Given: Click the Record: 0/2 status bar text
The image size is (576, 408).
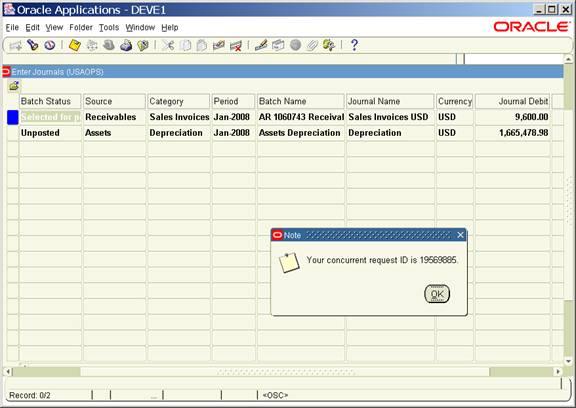Looking at the screenshot, I should (x=30, y=396).
